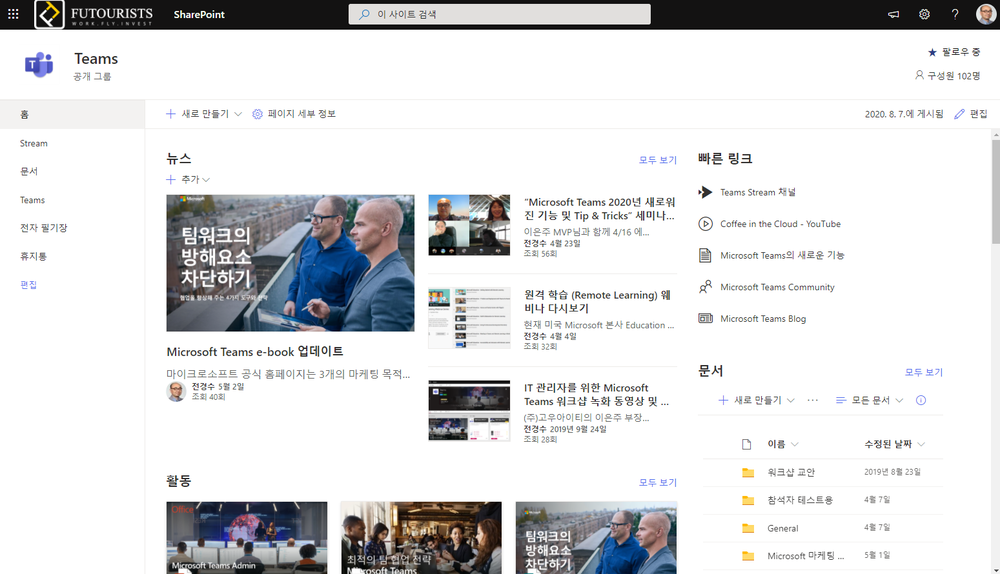Open the app launcher waffle icon
1000x574 pixels.
[x=13, y=14]
